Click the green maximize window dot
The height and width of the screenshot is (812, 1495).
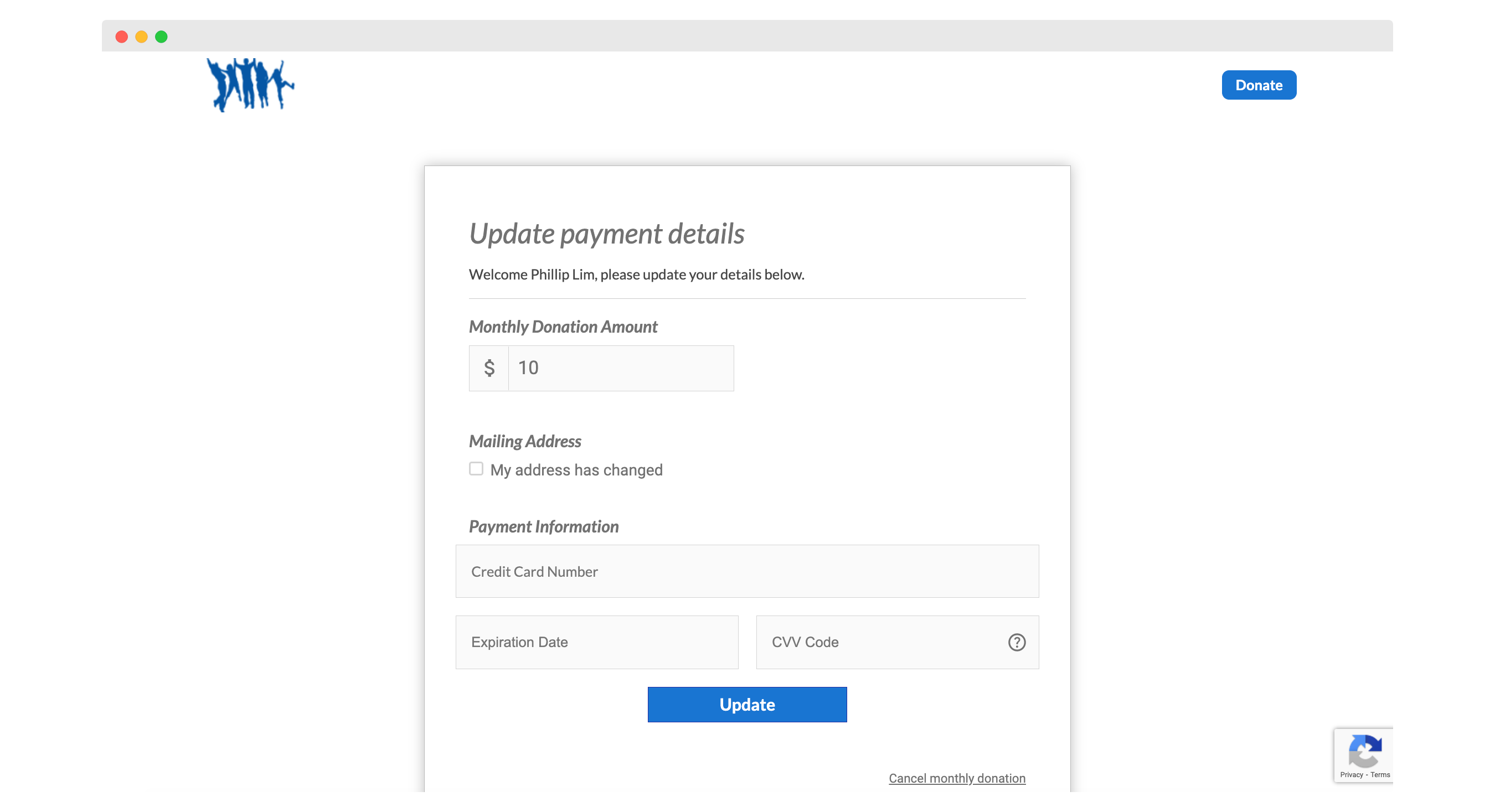click(161, 37)
